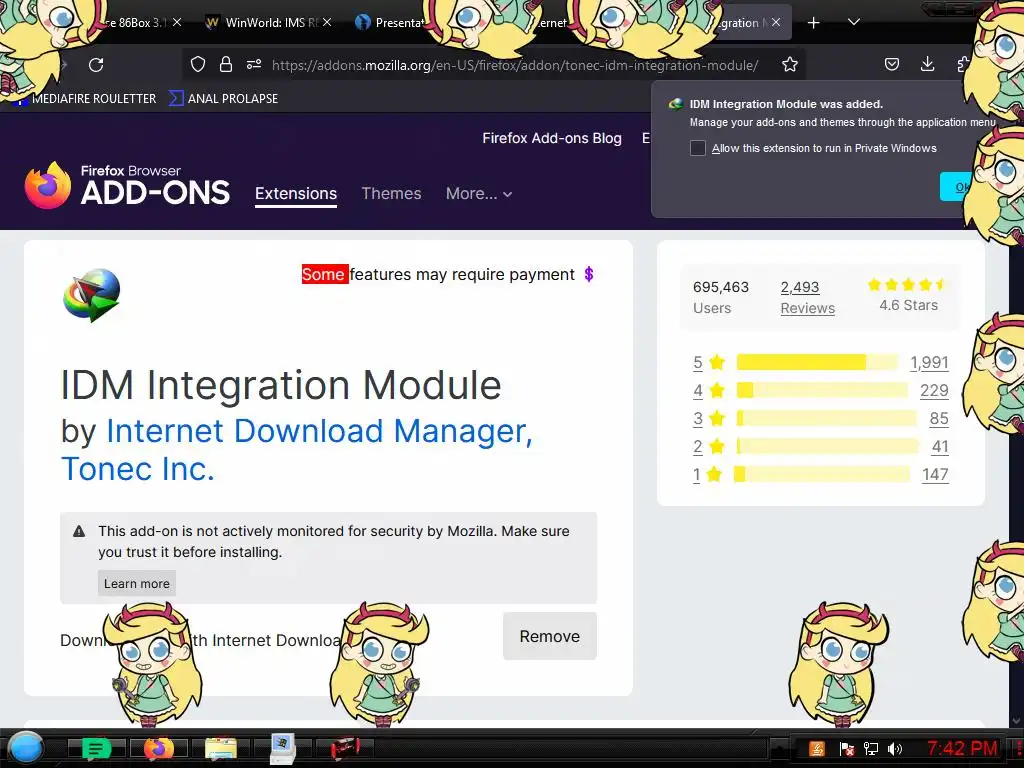
Task: Click the Firefox Browser Add-ons logo
Action: (127, 185)
